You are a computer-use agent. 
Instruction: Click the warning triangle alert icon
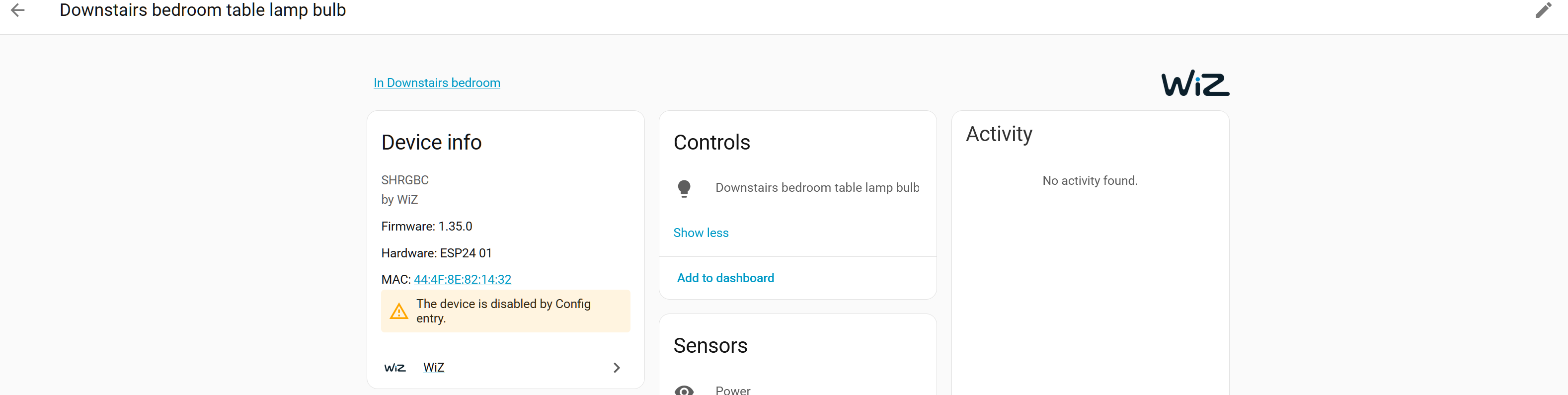(x=398, y=312)
